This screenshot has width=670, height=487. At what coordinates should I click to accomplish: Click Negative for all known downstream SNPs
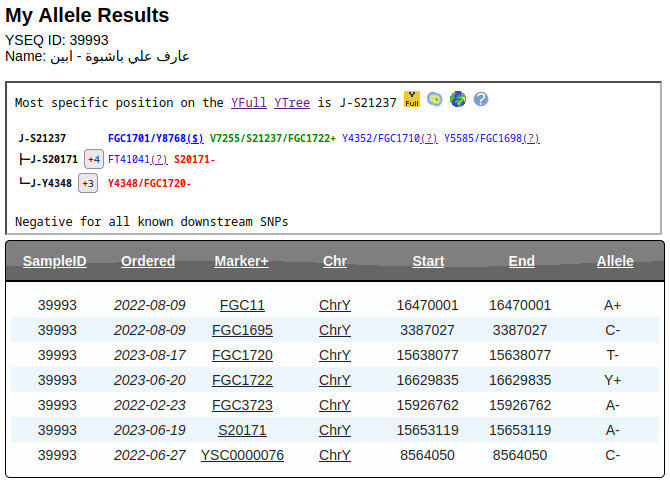152,222
